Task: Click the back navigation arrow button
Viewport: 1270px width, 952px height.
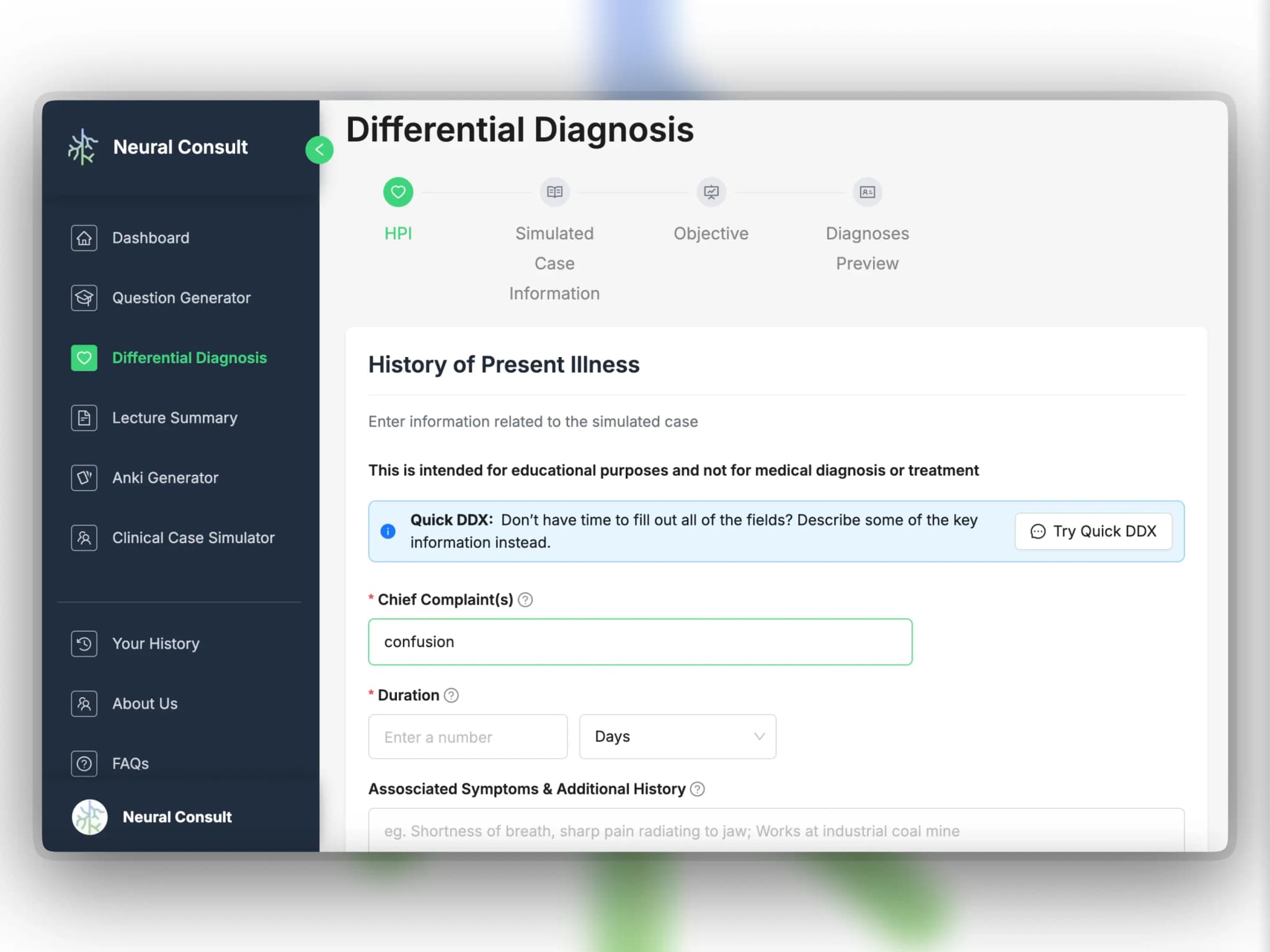Action: click(319, 150)
